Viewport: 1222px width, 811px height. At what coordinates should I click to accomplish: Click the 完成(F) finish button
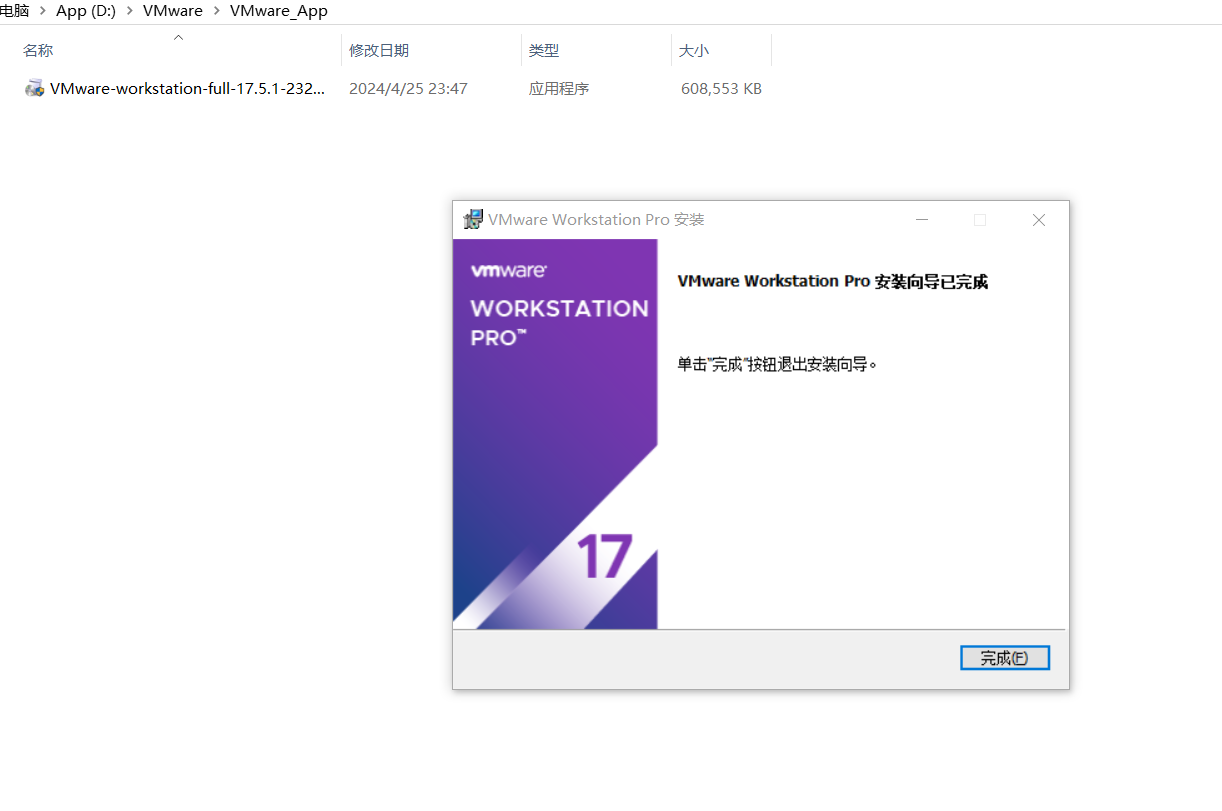1004,658
